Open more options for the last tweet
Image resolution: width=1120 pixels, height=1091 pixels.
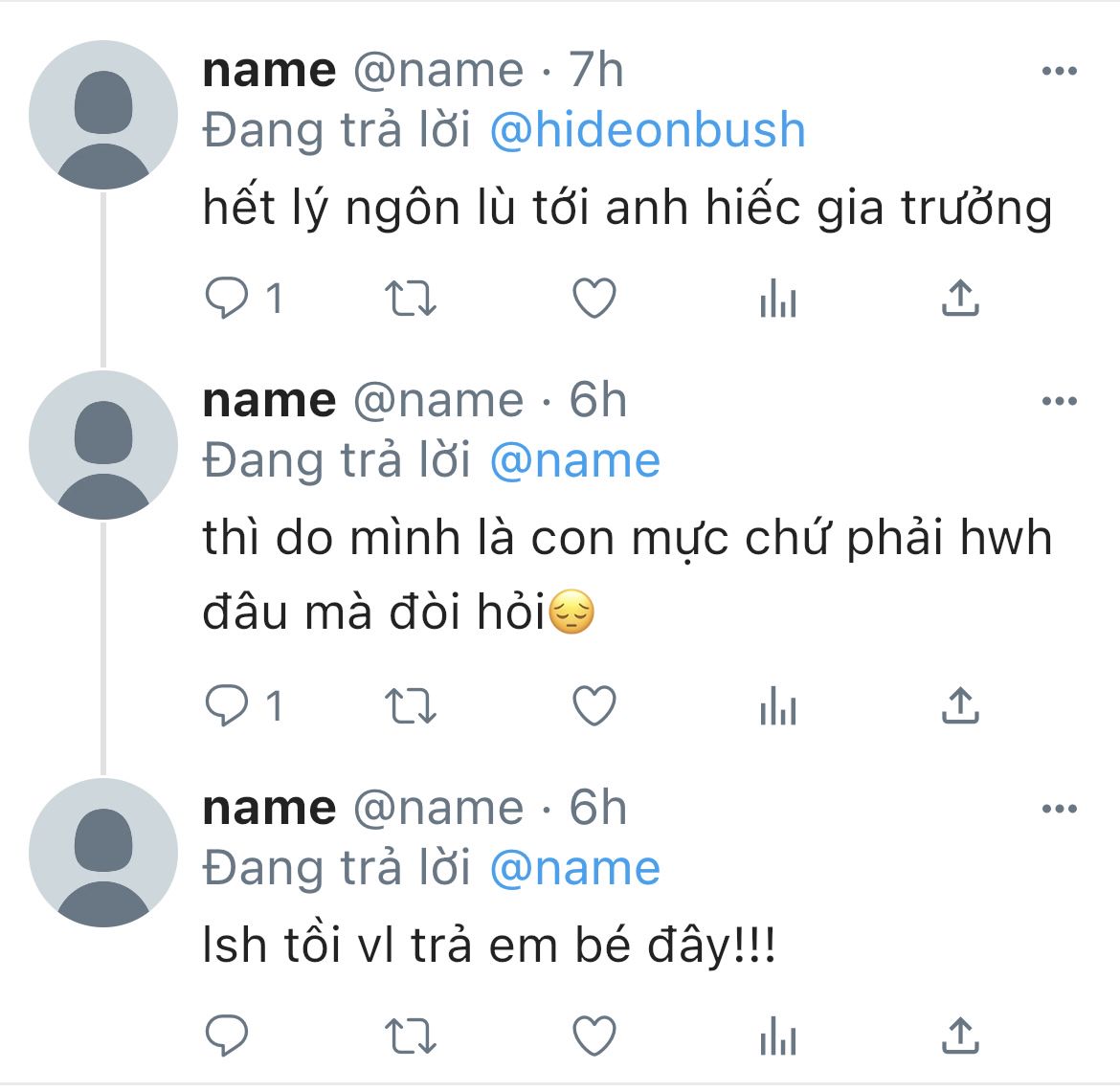pos(1059,810)
